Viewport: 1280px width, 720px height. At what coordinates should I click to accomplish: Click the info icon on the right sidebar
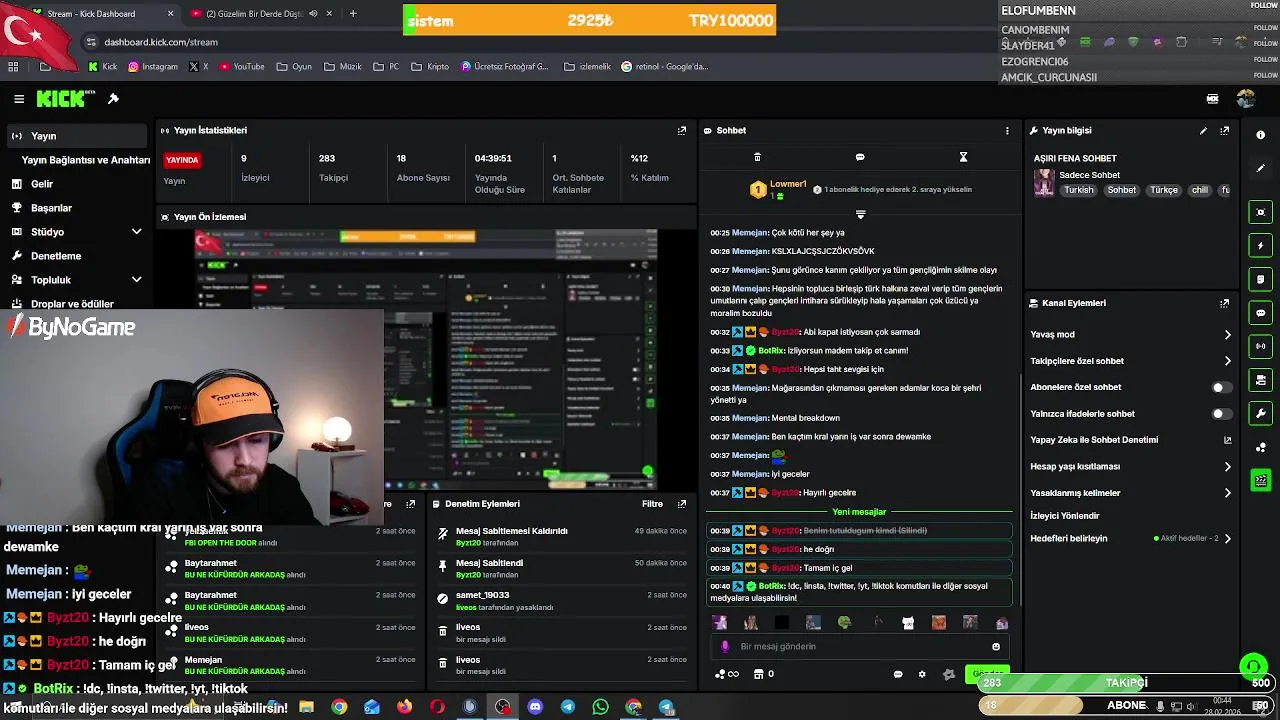[1260, 135]
